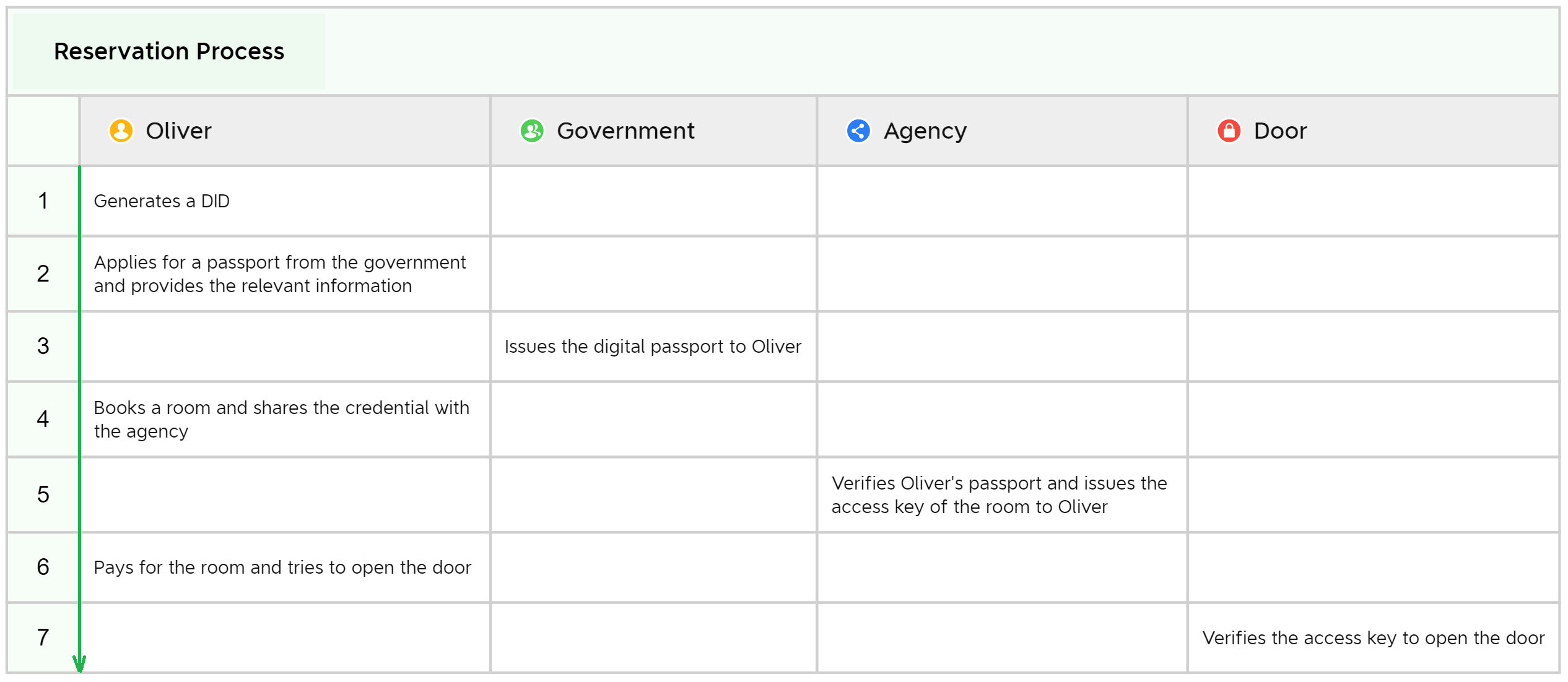Select 'Verifies the access key' cell
The height and width of the screenshot is (682, 1568).
click(1374, 638)
